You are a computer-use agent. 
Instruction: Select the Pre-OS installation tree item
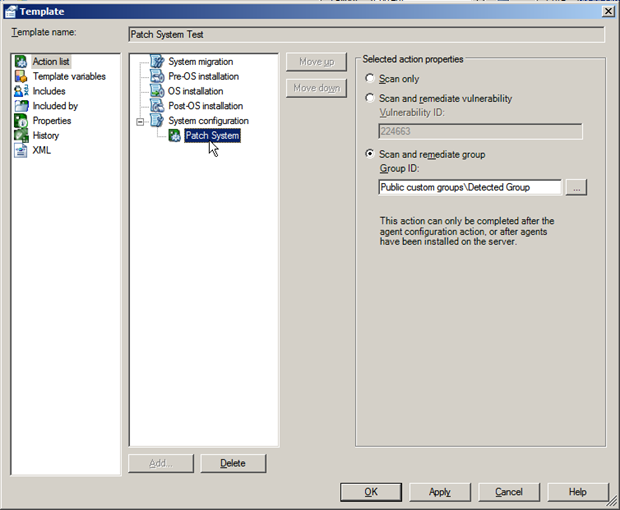point(204,76)
